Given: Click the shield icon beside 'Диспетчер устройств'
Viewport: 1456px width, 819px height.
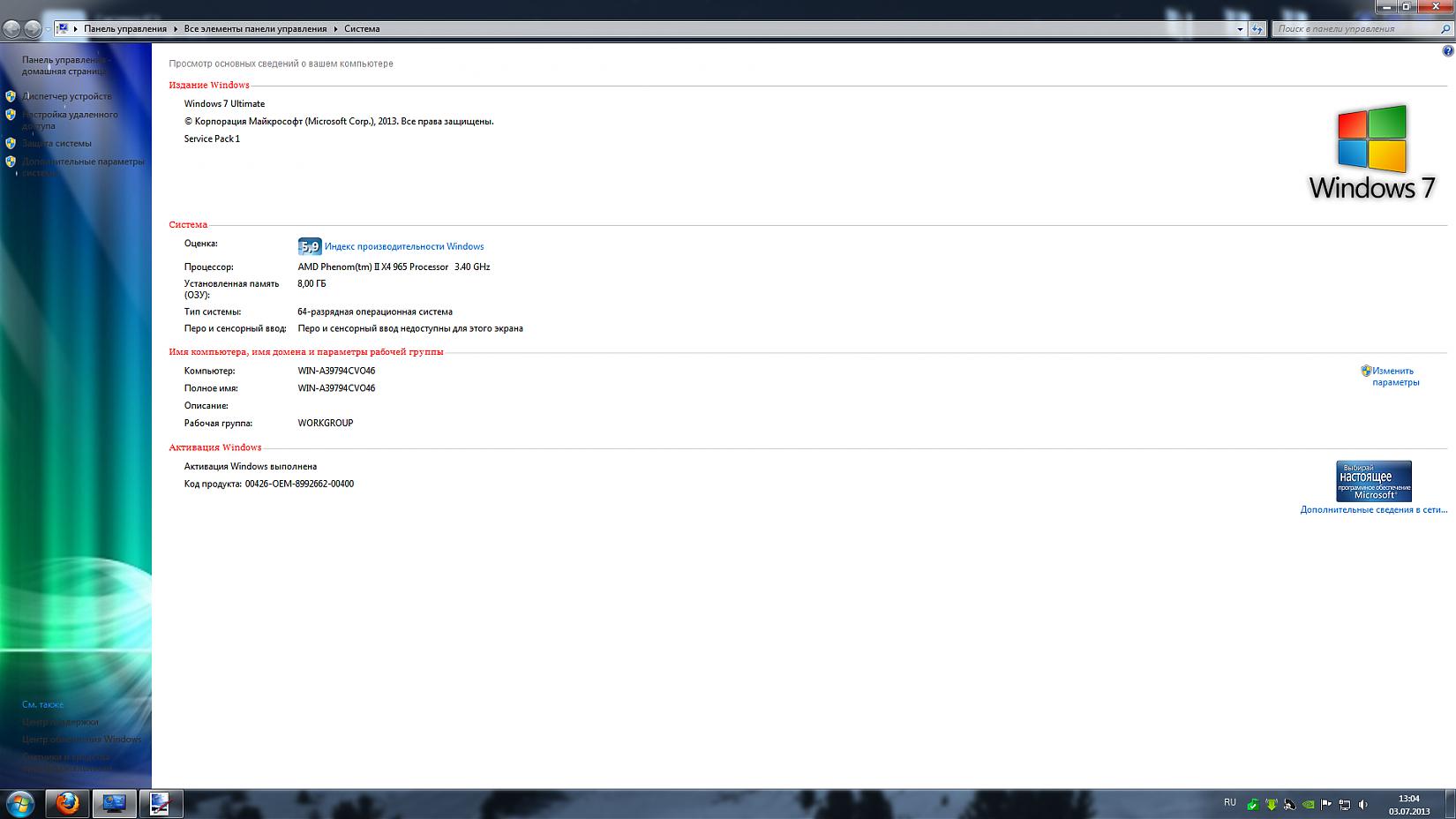Looking at the screenshot, I should 11,96.
